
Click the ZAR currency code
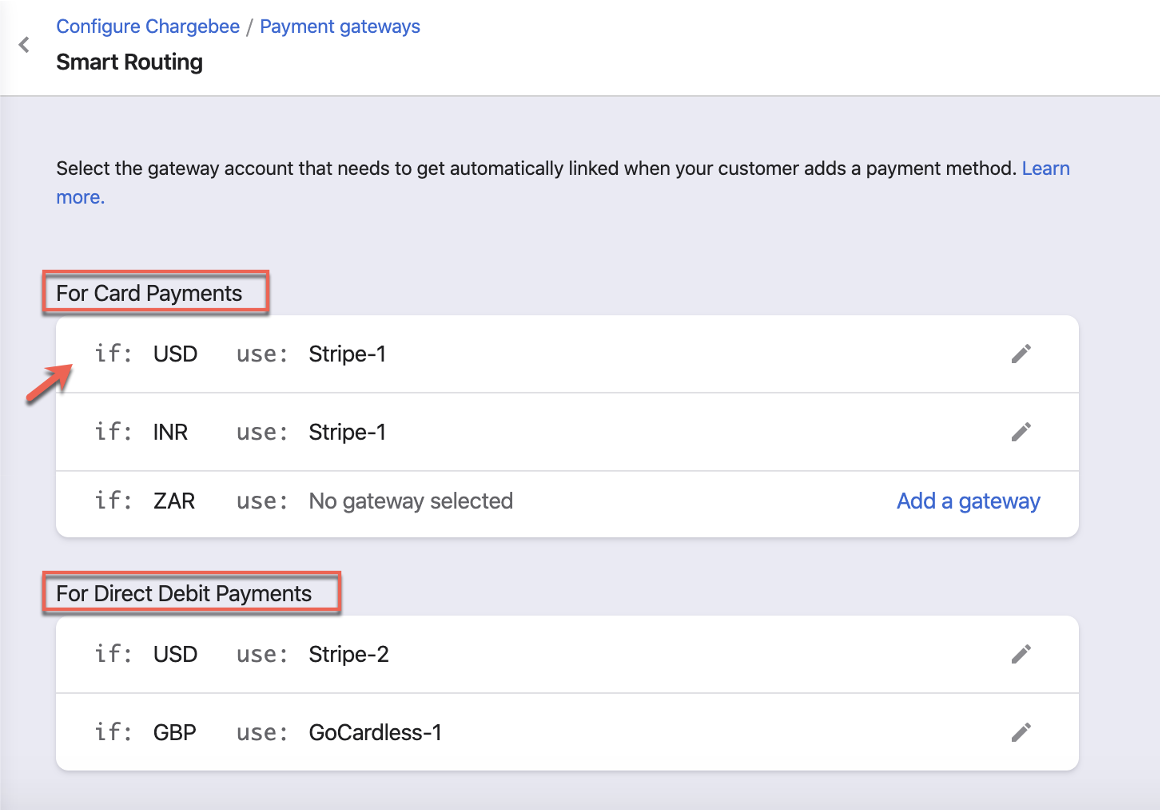[x=174, y=501]
